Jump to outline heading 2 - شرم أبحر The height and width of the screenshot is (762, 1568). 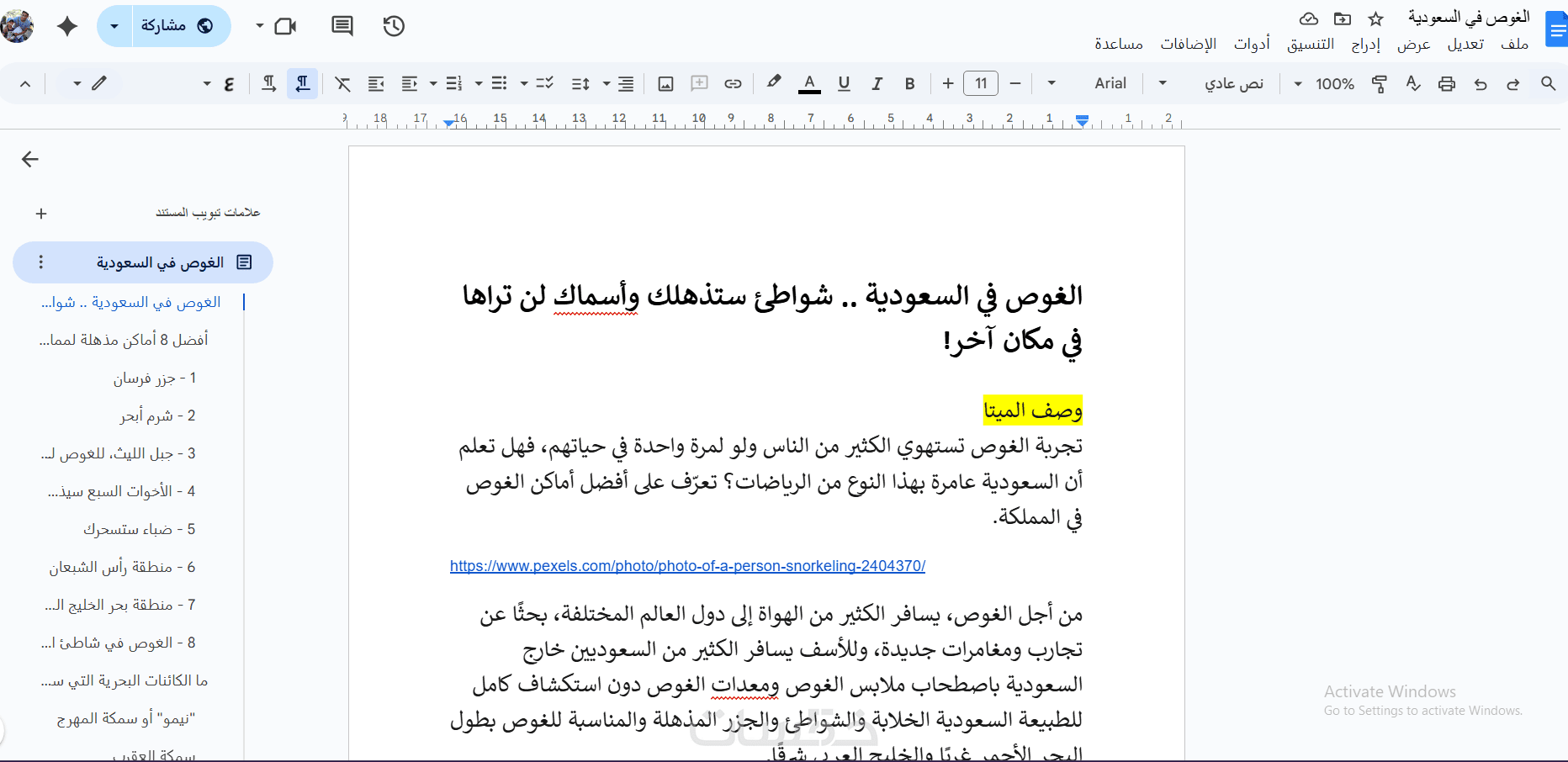(157, 416)
